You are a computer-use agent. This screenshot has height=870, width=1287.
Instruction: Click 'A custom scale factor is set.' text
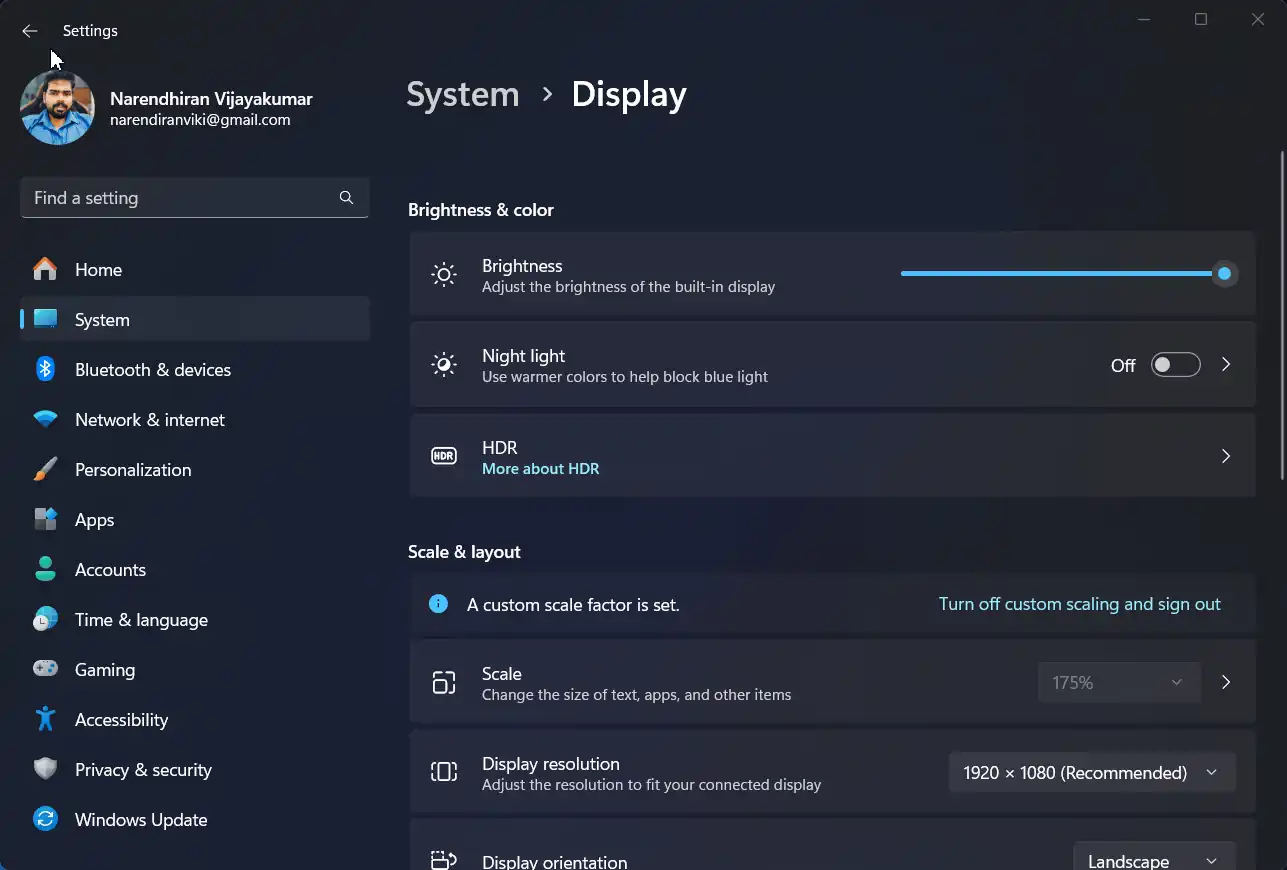(573, 605)
